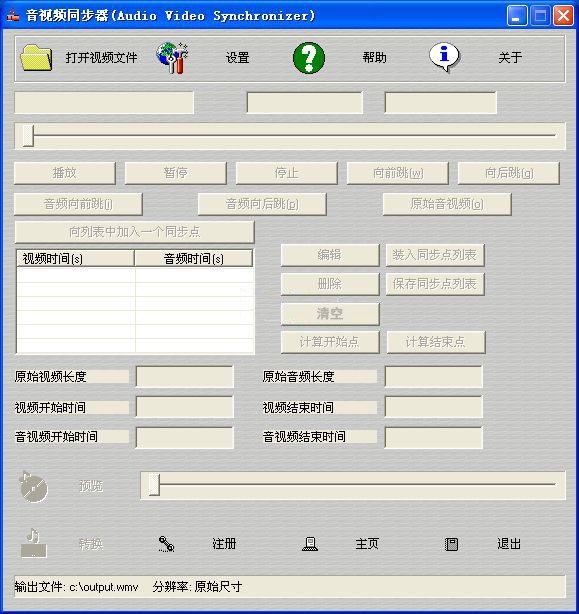
Task: Click the 注册 register label
Action: (224, 544)
